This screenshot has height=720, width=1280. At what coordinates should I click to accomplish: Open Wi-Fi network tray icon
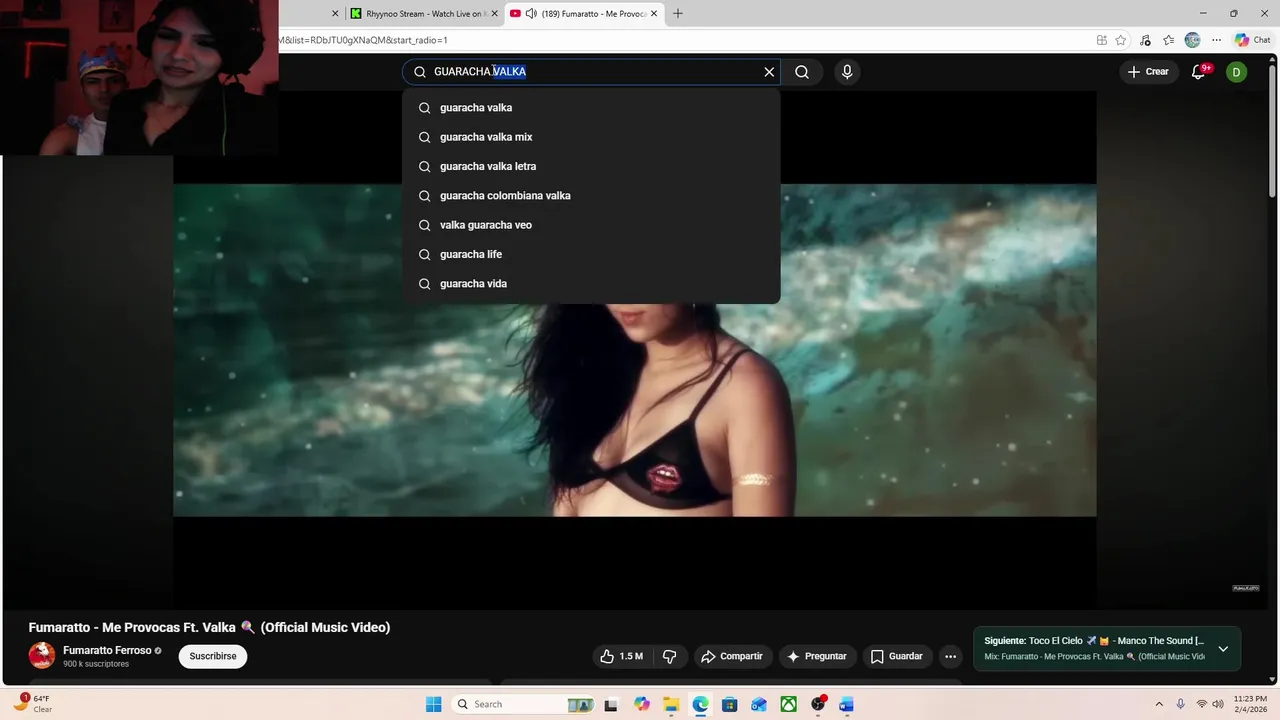pos(1202,704)
